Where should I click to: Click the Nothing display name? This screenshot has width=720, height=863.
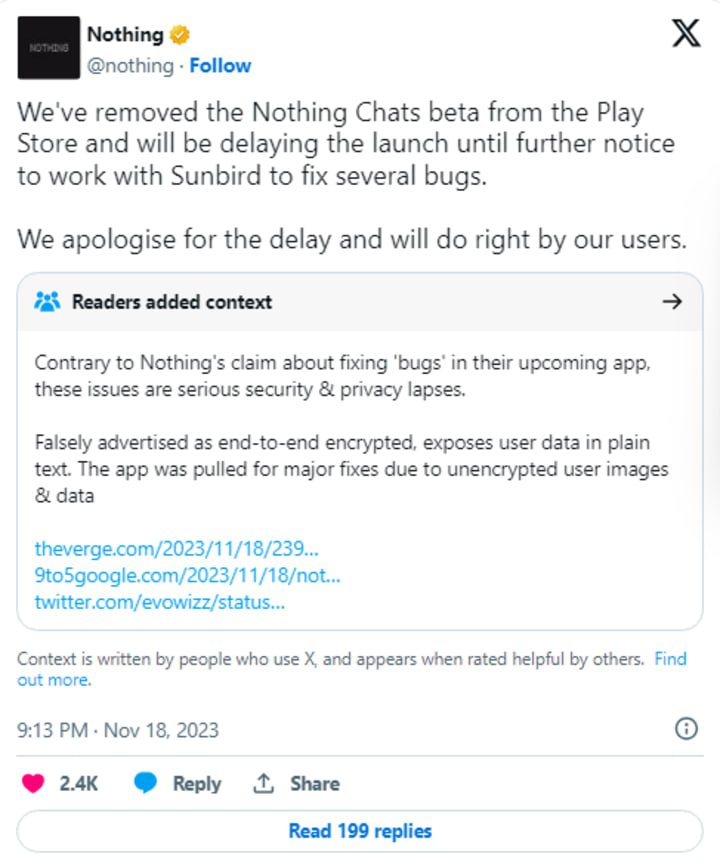point(126,34)
